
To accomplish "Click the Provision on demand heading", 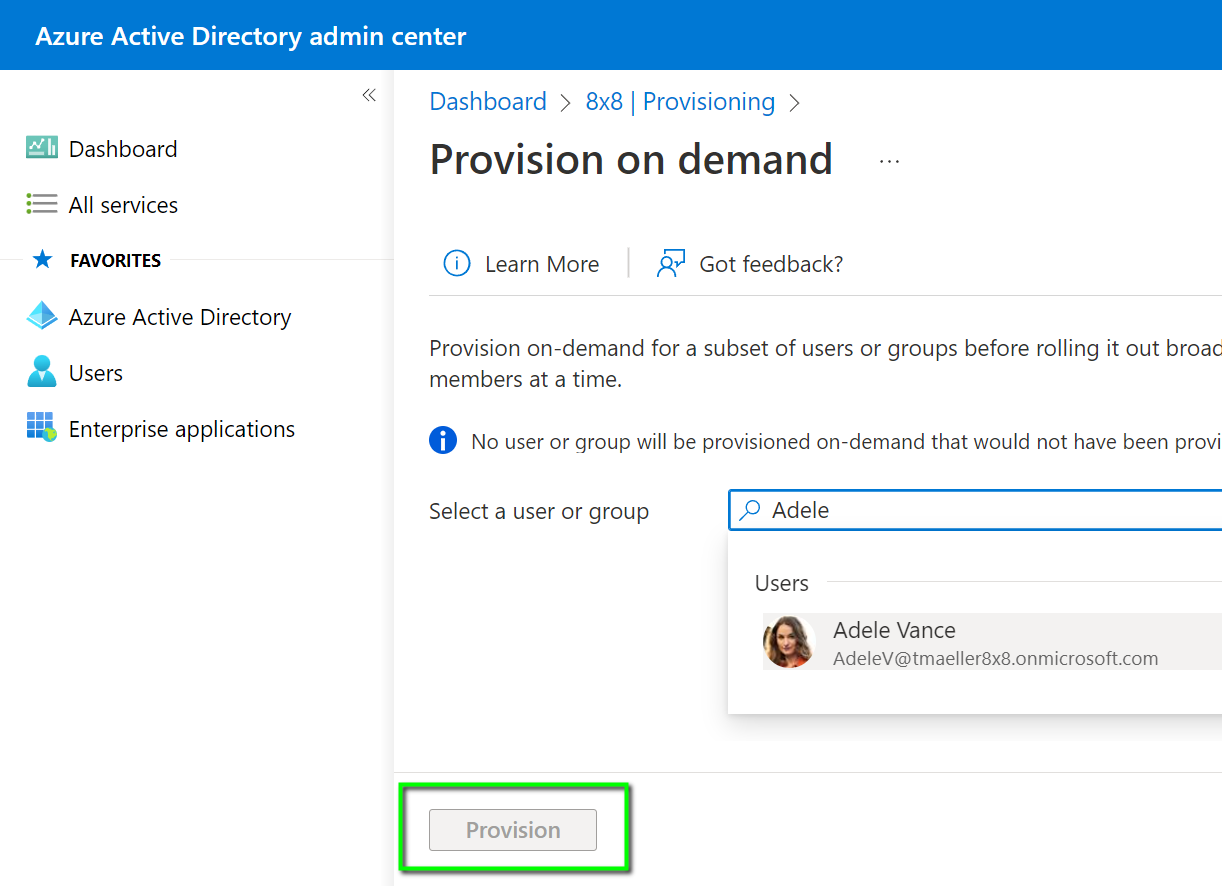I will point(631,160).
